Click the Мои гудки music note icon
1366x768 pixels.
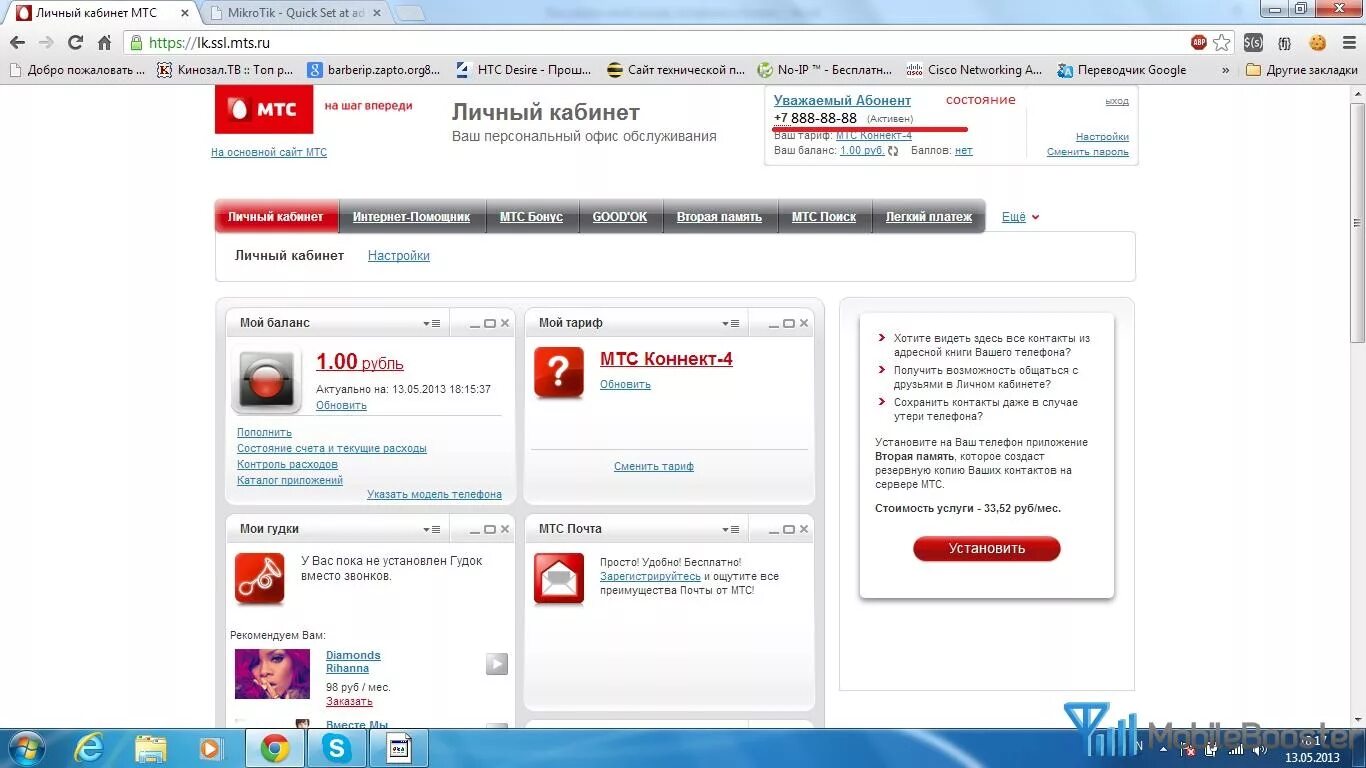coord(260,579)
